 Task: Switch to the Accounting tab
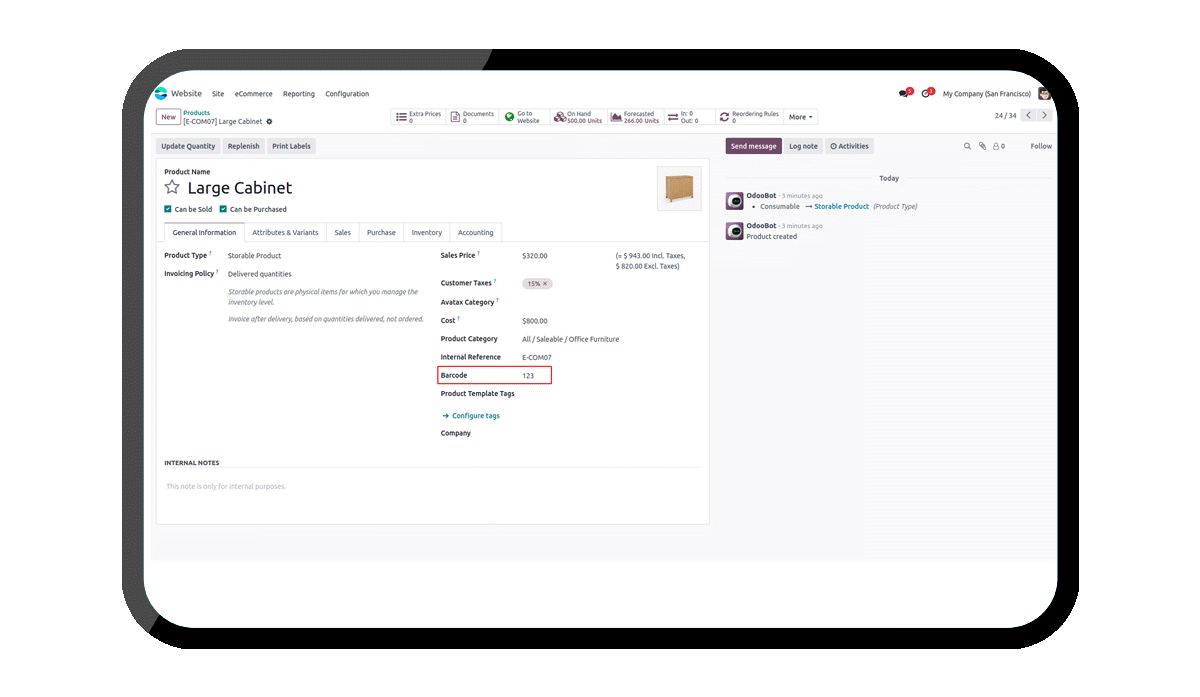point(476,232)
